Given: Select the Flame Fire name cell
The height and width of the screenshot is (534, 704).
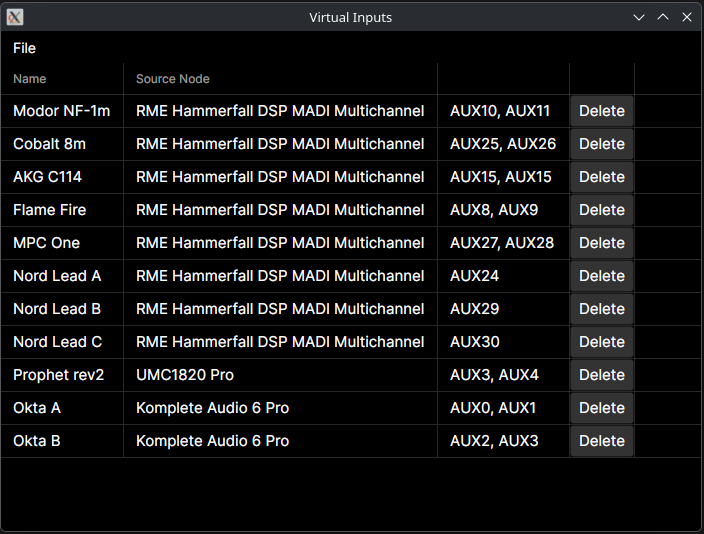Looking at the screenshot, I should 62,210.
